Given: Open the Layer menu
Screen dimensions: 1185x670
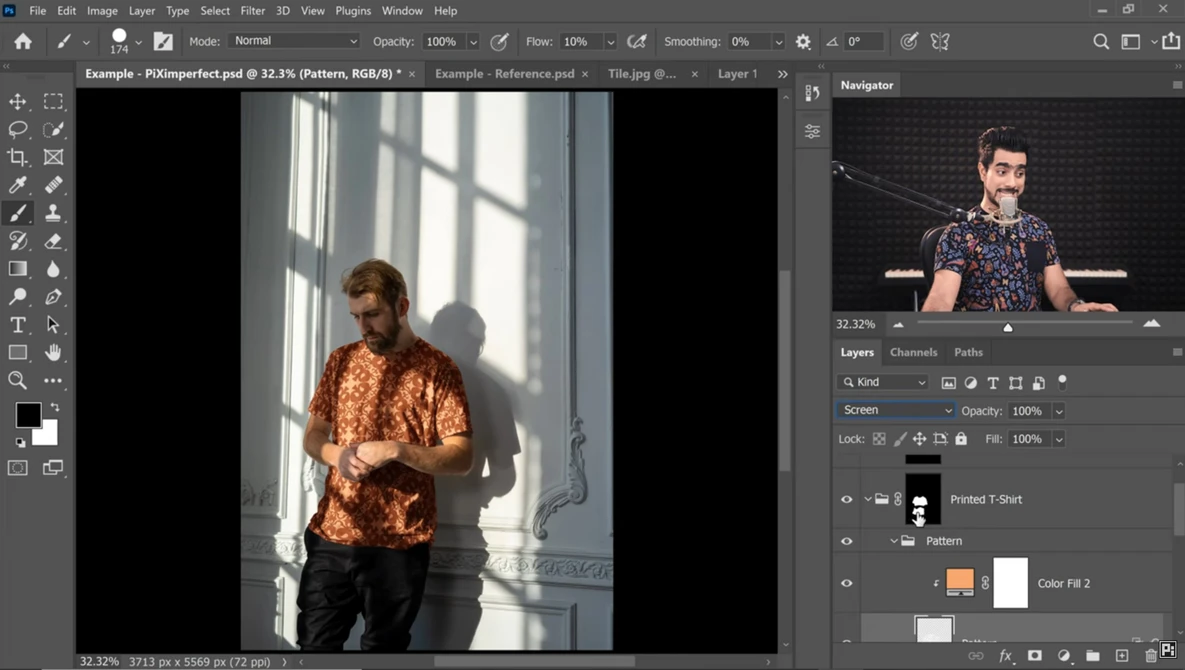Looking at the screenshot, I should 141,11.
